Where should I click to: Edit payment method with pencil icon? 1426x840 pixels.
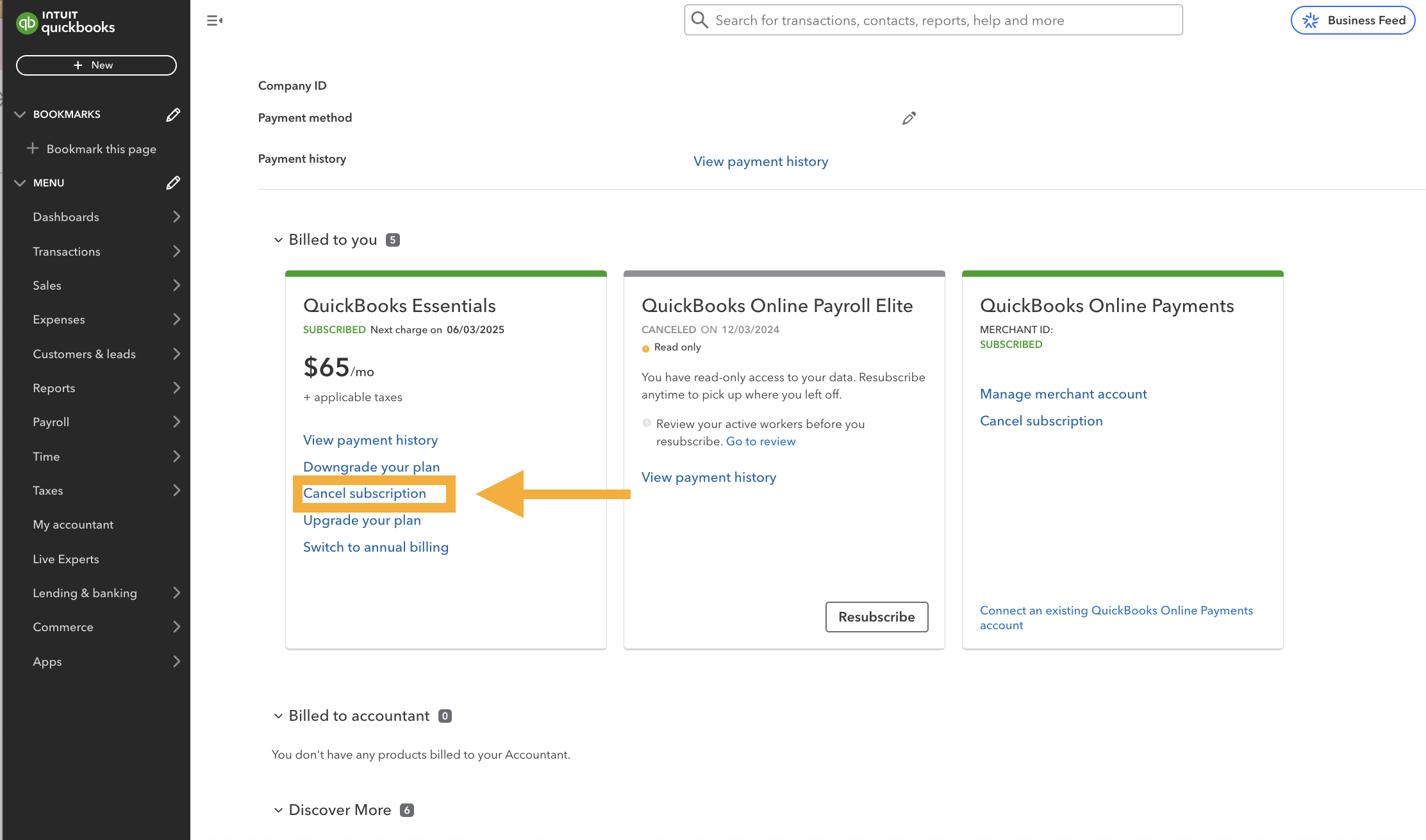(909, 118)
